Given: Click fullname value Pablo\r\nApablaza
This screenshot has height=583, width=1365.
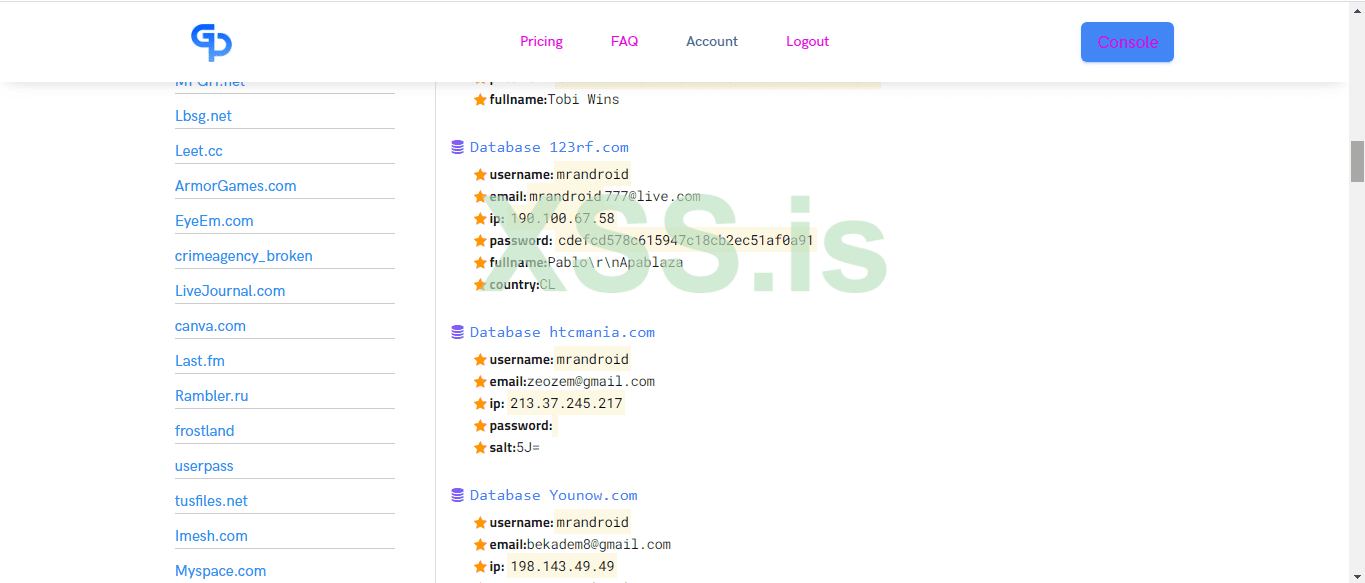Looking at the screenshot, I should 615,262.
